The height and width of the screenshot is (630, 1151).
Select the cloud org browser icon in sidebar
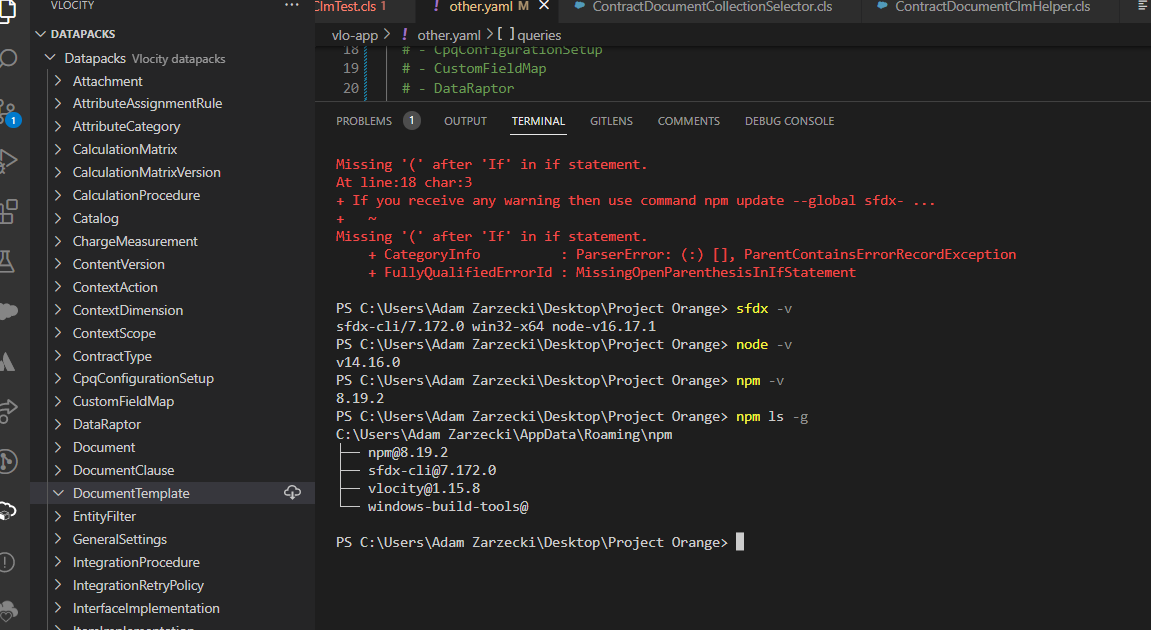10,310
